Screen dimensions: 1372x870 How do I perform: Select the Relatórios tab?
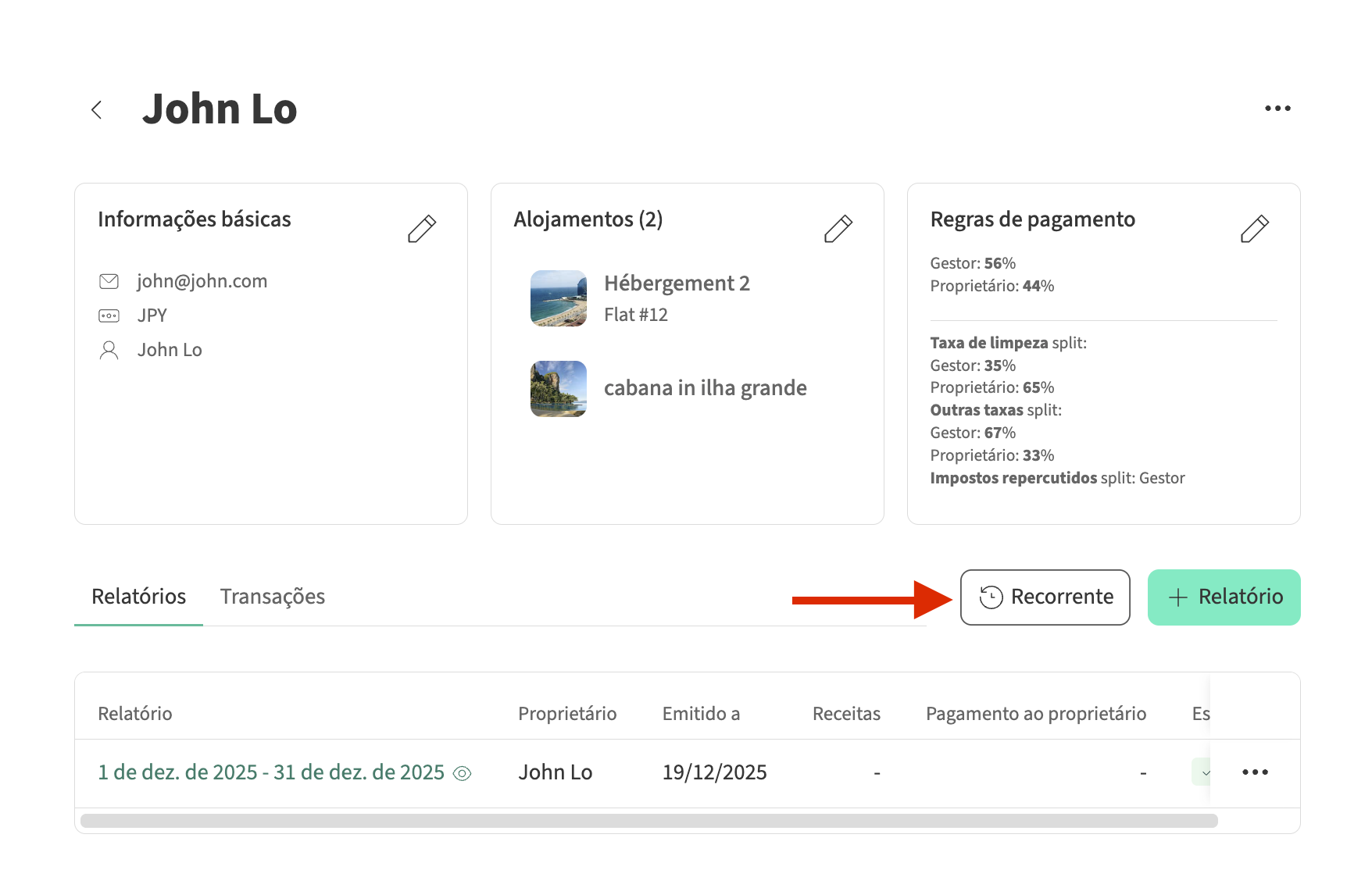[138, 597]
